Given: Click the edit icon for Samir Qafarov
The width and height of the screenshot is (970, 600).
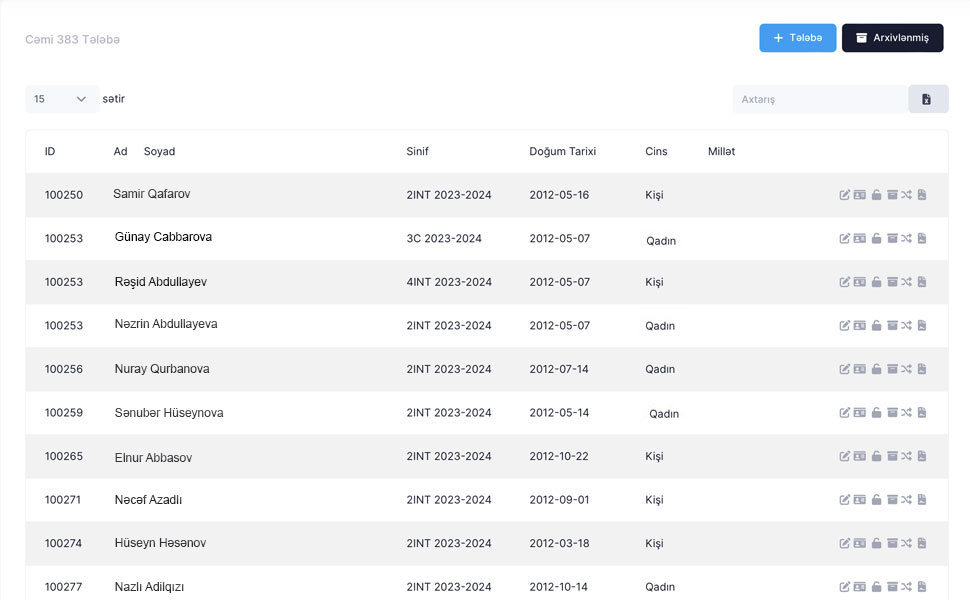Looking at the screenshot, I should 845,195.
